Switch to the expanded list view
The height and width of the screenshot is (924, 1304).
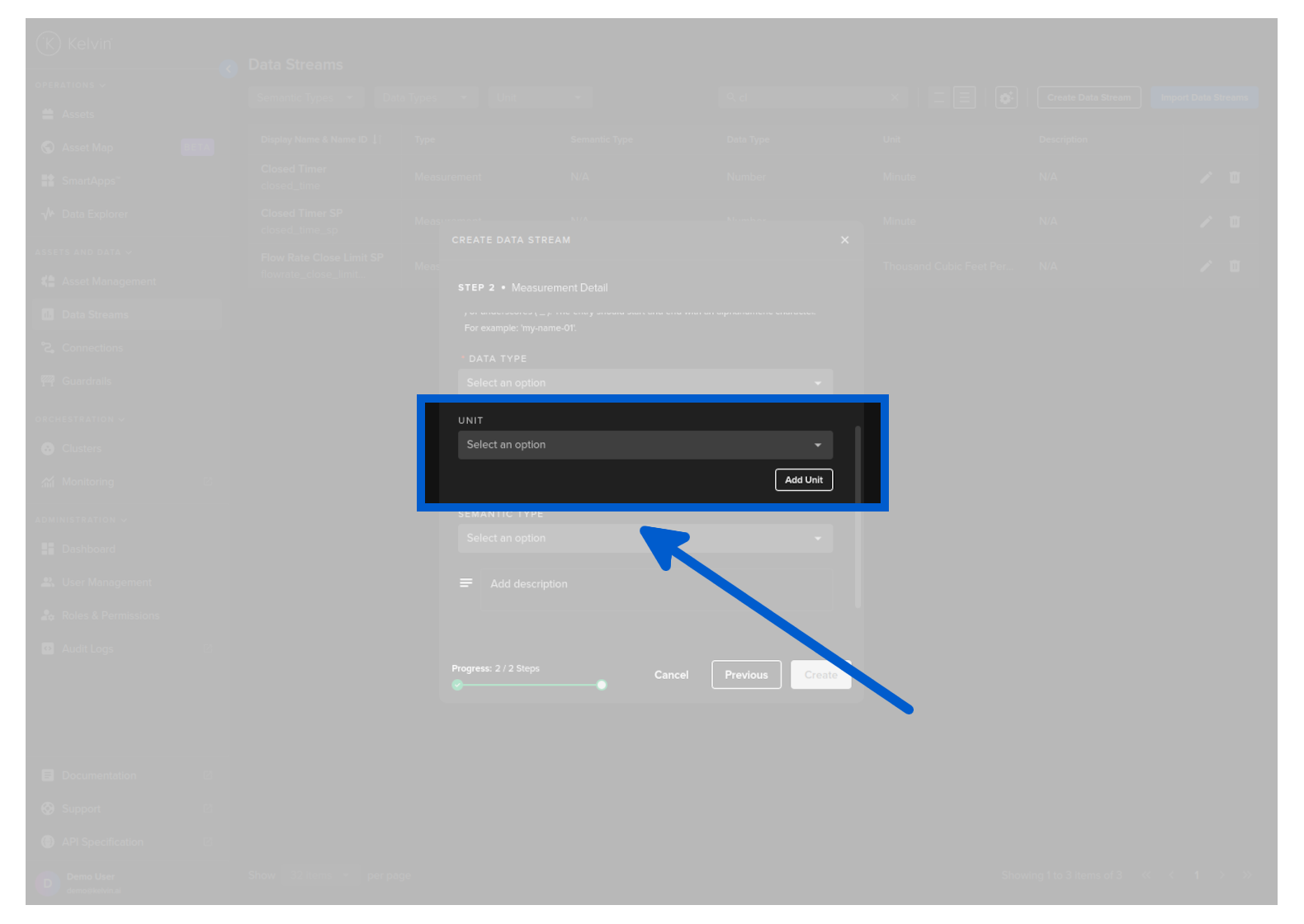point(964,97)
